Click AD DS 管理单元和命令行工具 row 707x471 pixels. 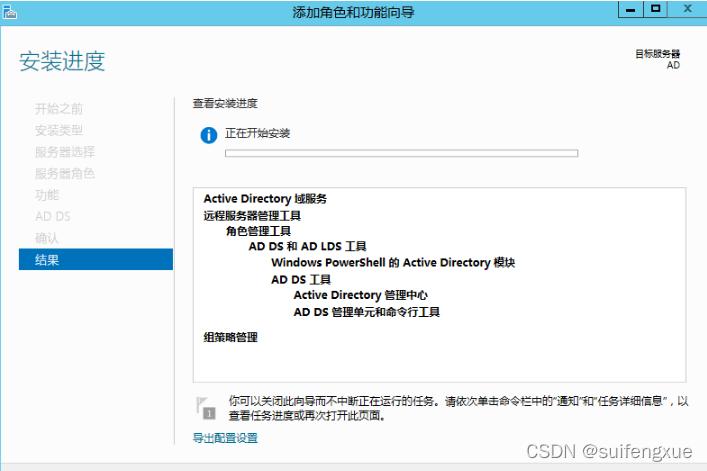(x=367, y=312)
